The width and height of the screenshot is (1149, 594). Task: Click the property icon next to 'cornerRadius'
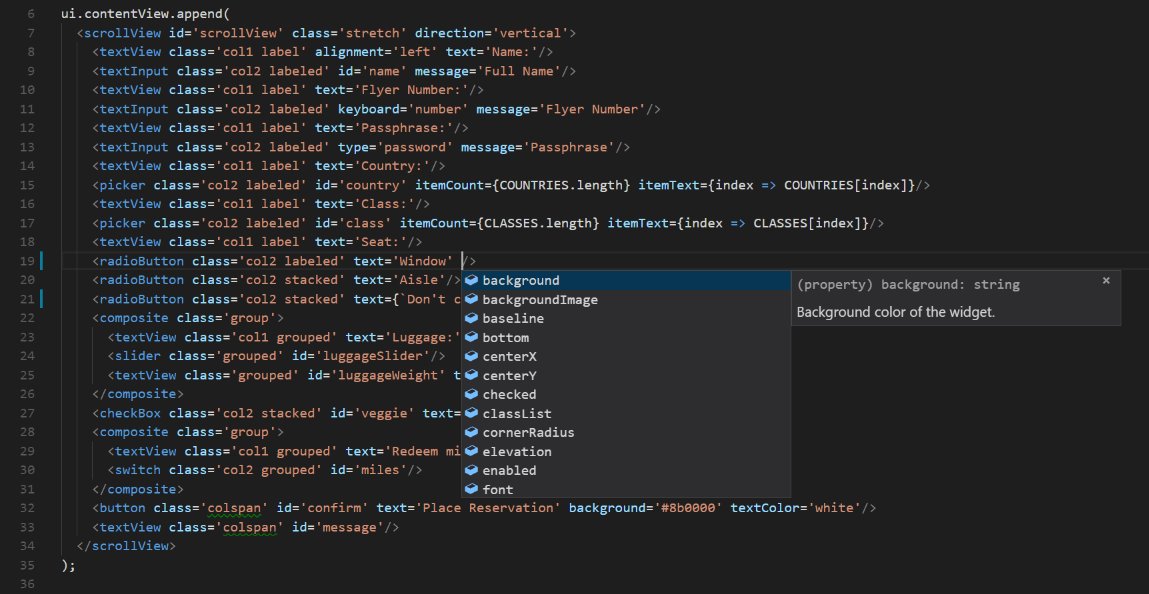coord(472,432)
